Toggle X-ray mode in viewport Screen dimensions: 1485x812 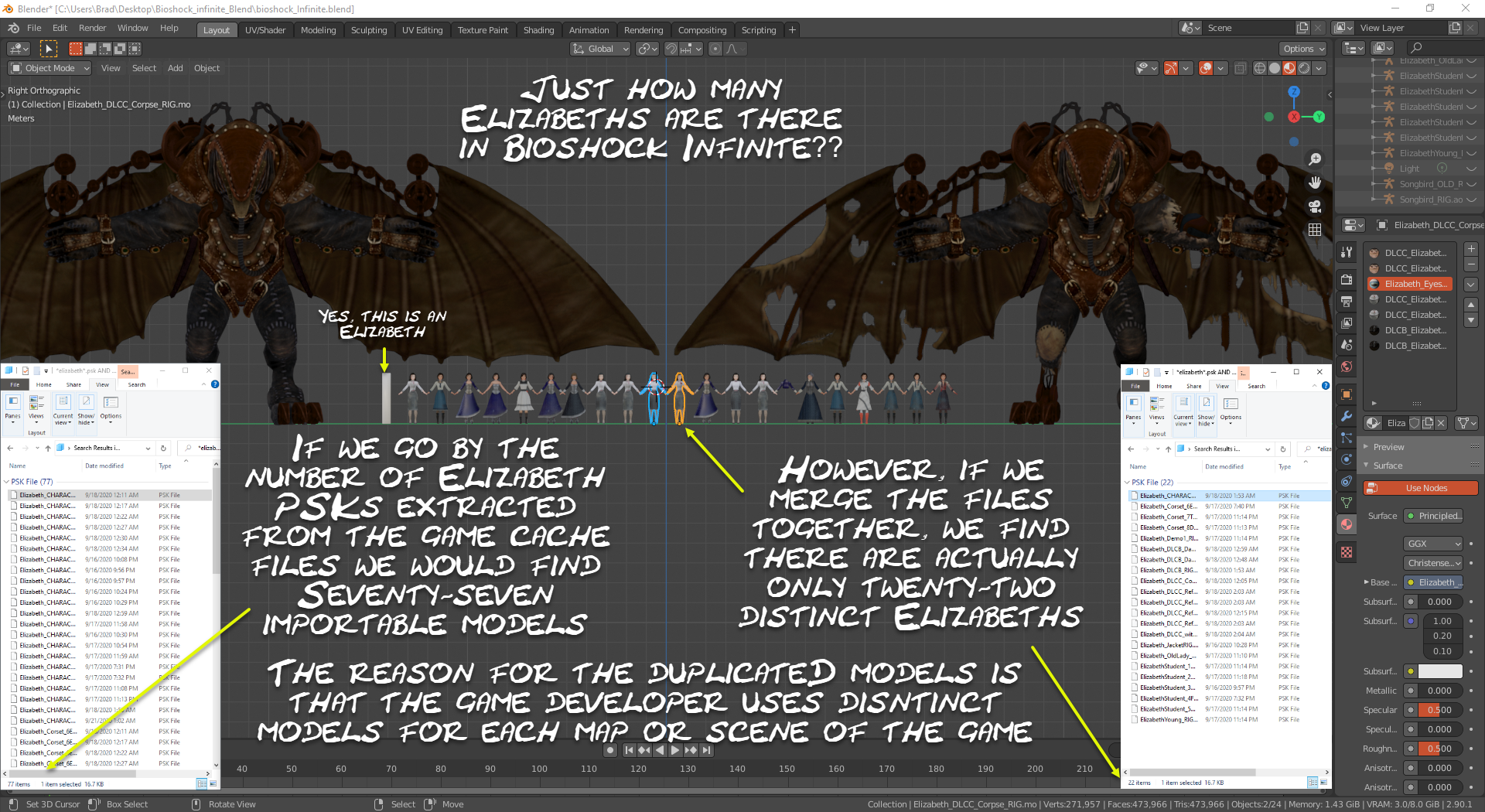pyautogui.click(x=1240, y=68)
